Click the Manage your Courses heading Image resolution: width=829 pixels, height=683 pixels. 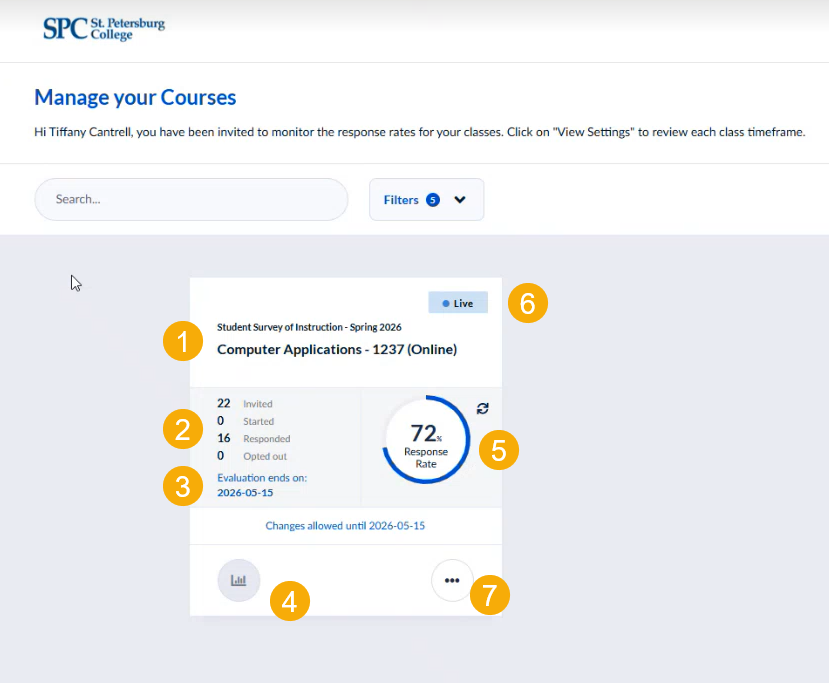pos(135,97)
